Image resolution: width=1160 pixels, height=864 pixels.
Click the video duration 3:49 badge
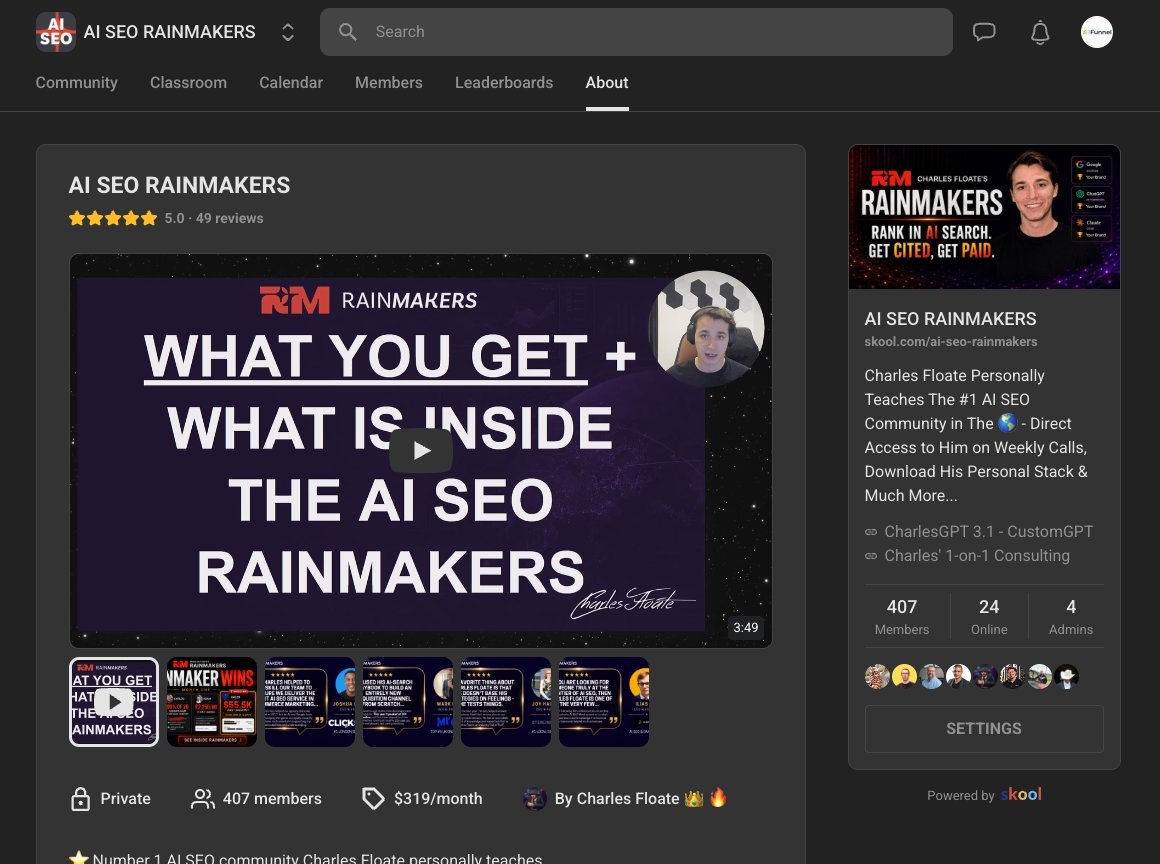coord(746,627)
